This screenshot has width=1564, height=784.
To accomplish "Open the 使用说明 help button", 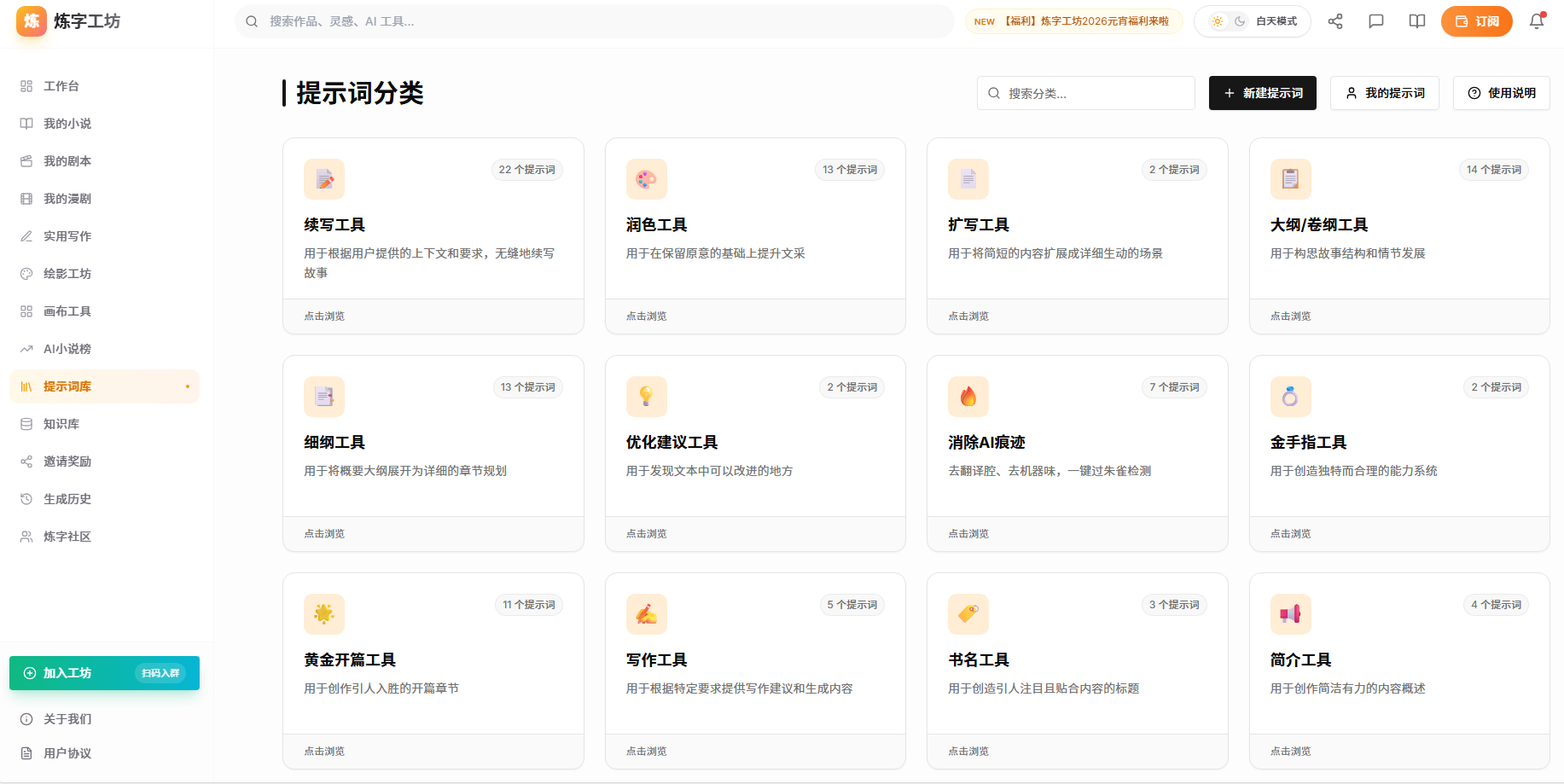I will (x=1501, y=93).
